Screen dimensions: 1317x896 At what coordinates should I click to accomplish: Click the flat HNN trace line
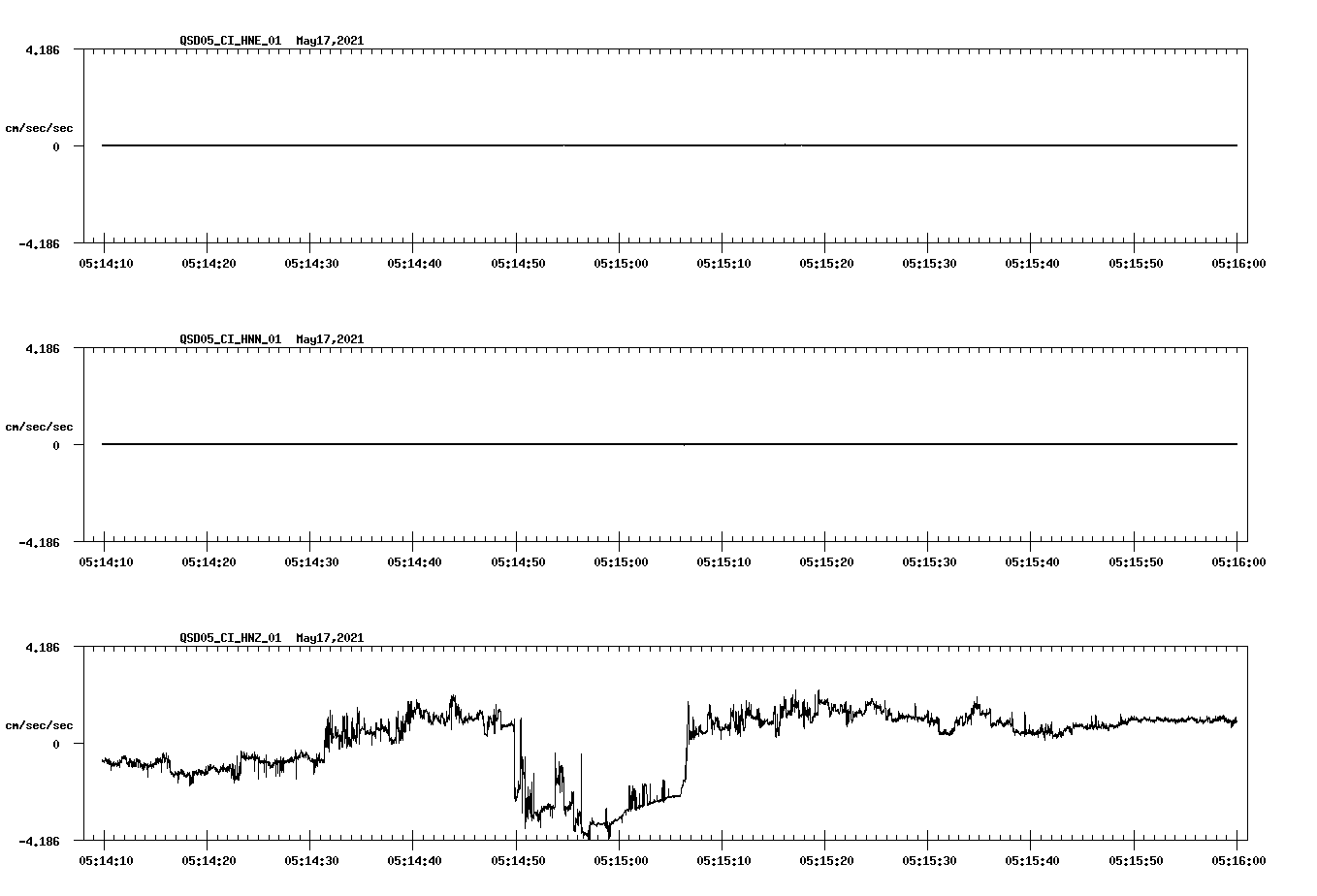tap(582, 443)
